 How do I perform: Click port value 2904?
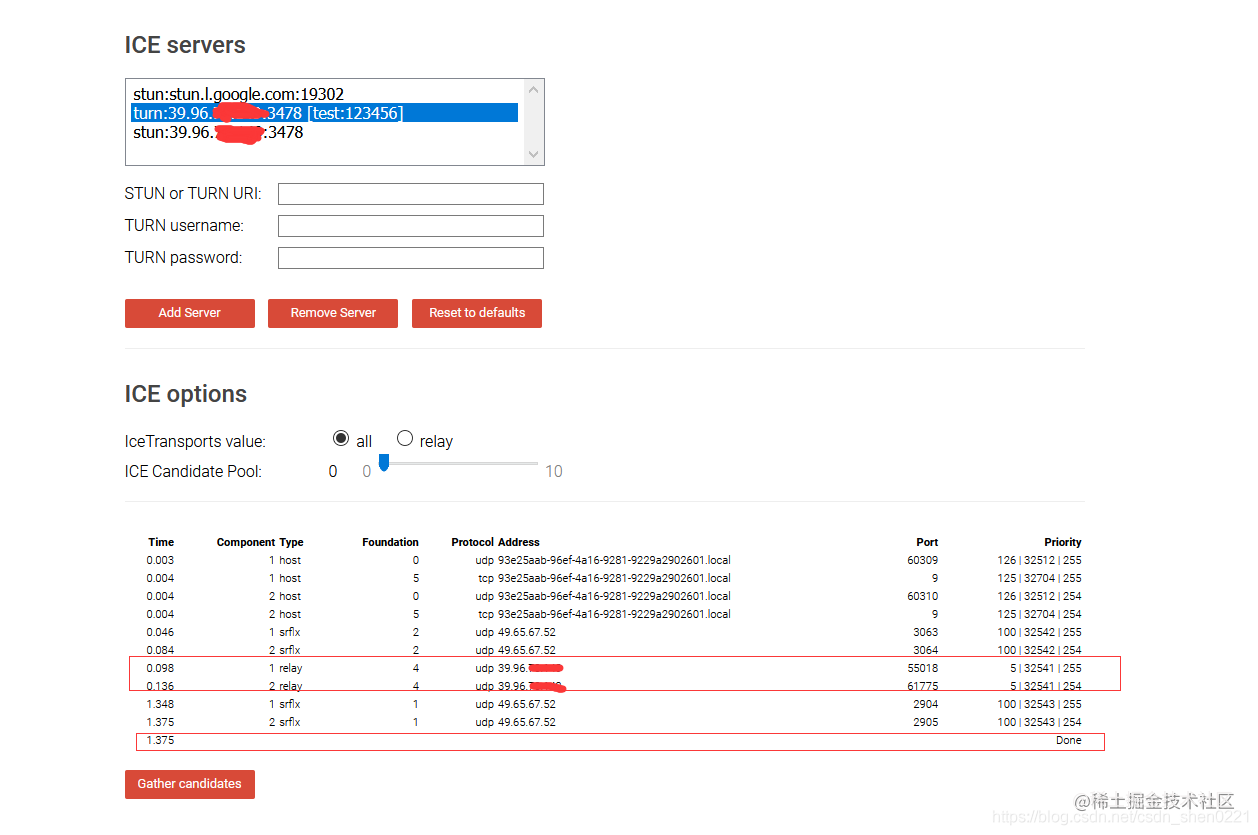(926, 704)
